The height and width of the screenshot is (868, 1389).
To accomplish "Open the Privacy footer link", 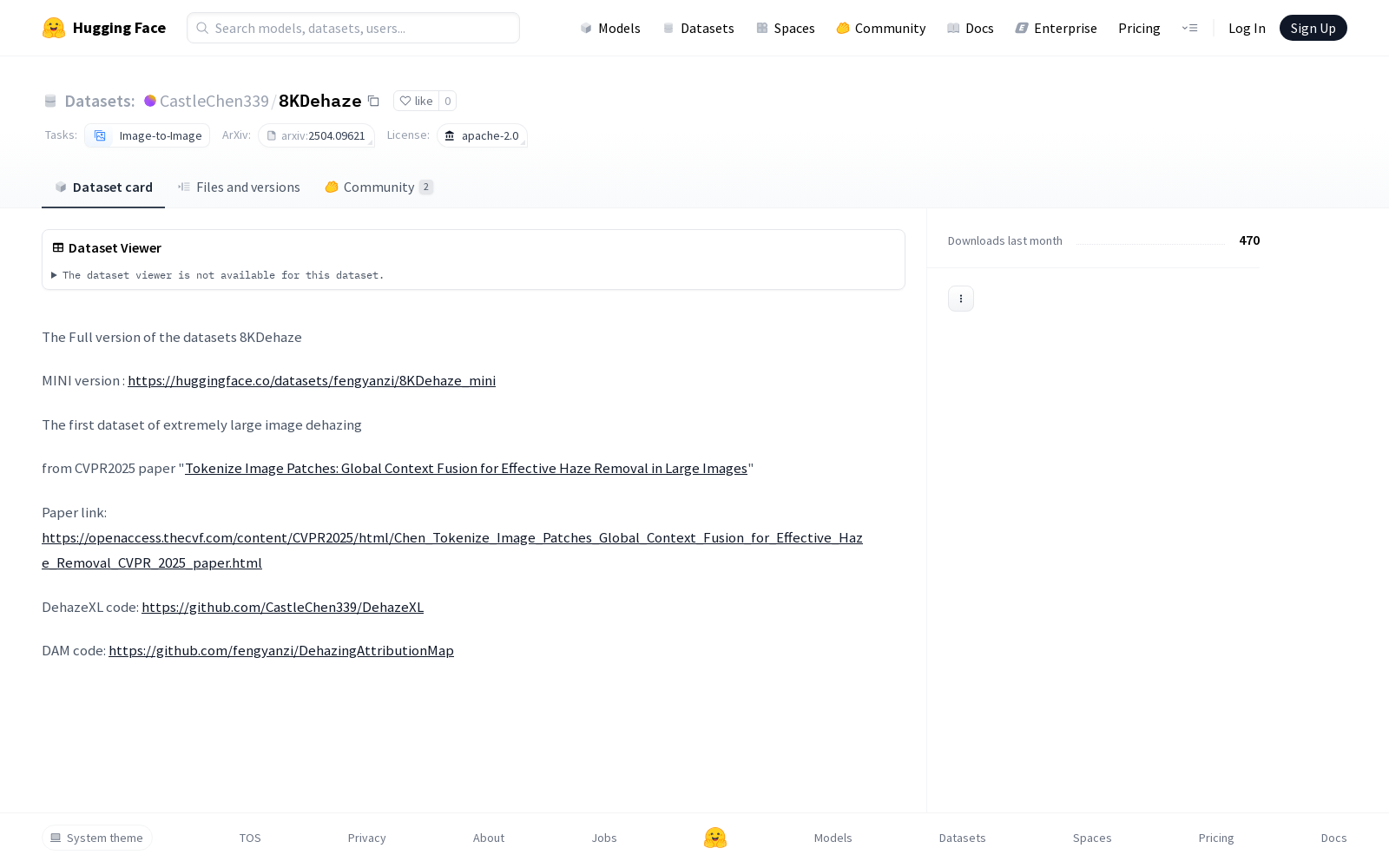I will 367,838.
